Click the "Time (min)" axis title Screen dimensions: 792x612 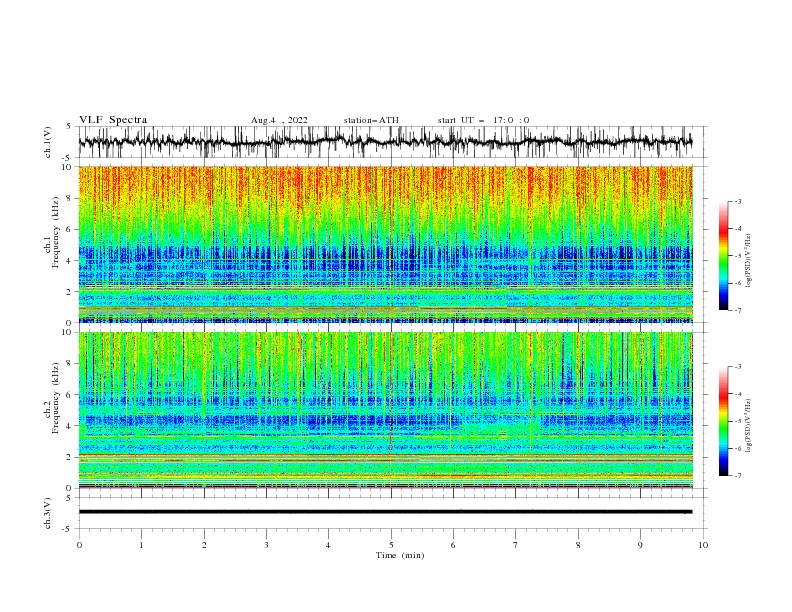tap(400, 555)
